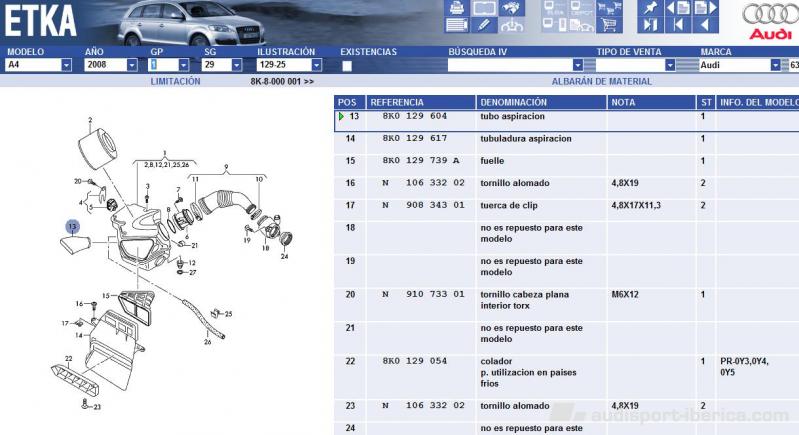This screenshot has width=799, height=435.
Task: Open the Ilustración dropdown showing 129-25
Action: (x=289, y=65)
